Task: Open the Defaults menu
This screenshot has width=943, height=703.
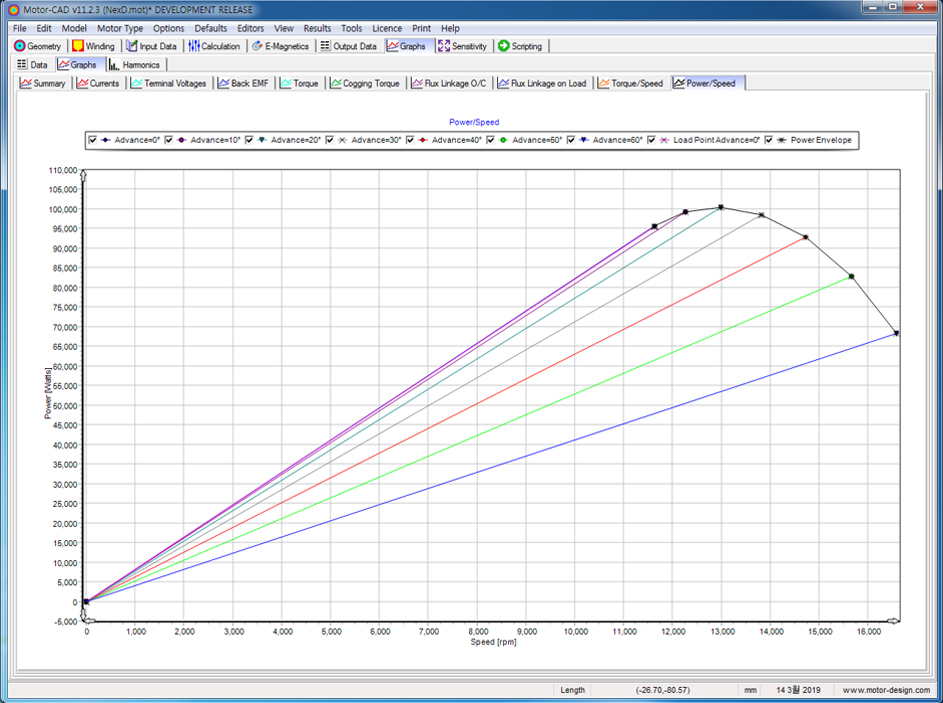Action: [210, 28]
